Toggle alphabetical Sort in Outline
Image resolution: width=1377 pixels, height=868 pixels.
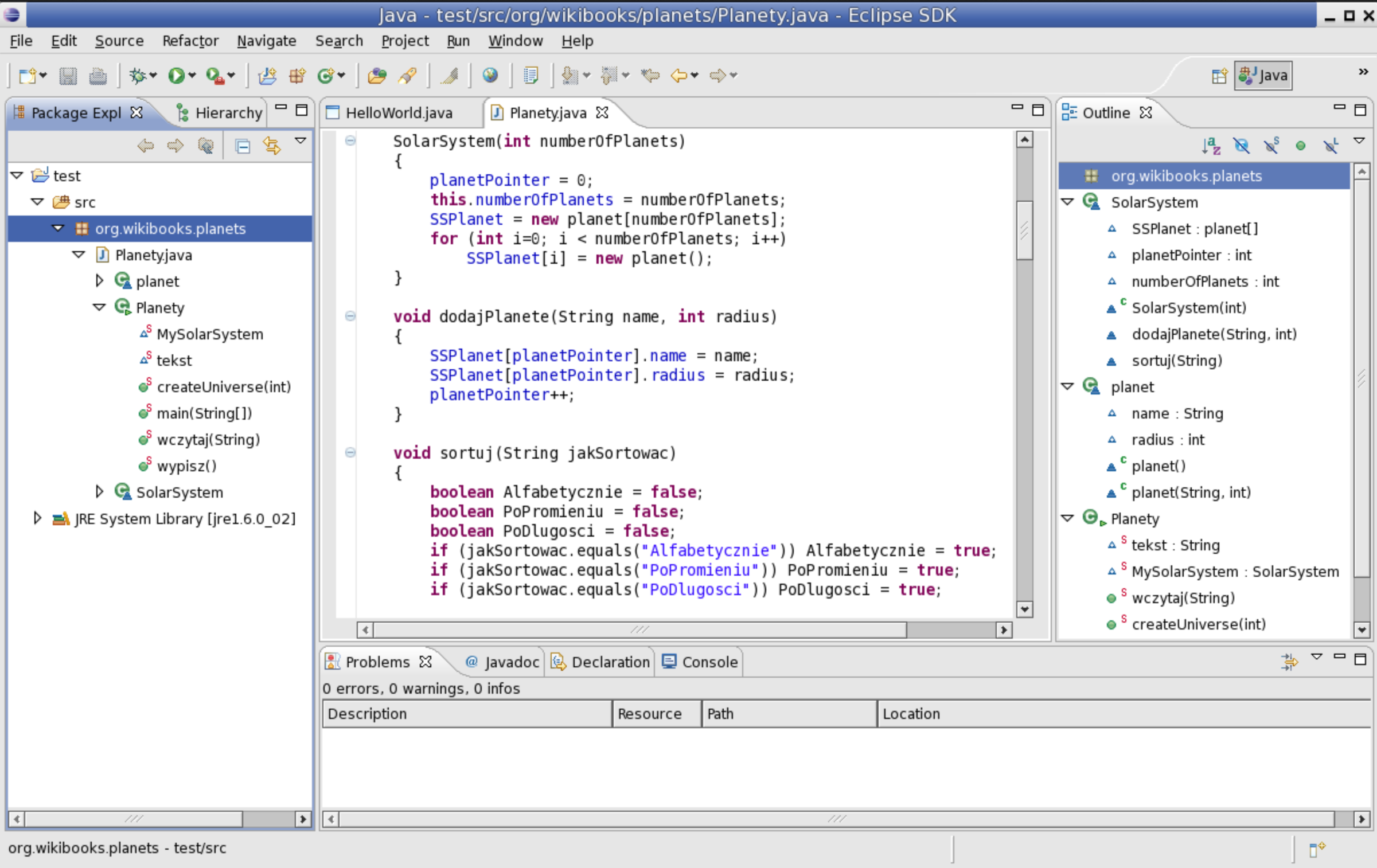tap(1211, 146)
